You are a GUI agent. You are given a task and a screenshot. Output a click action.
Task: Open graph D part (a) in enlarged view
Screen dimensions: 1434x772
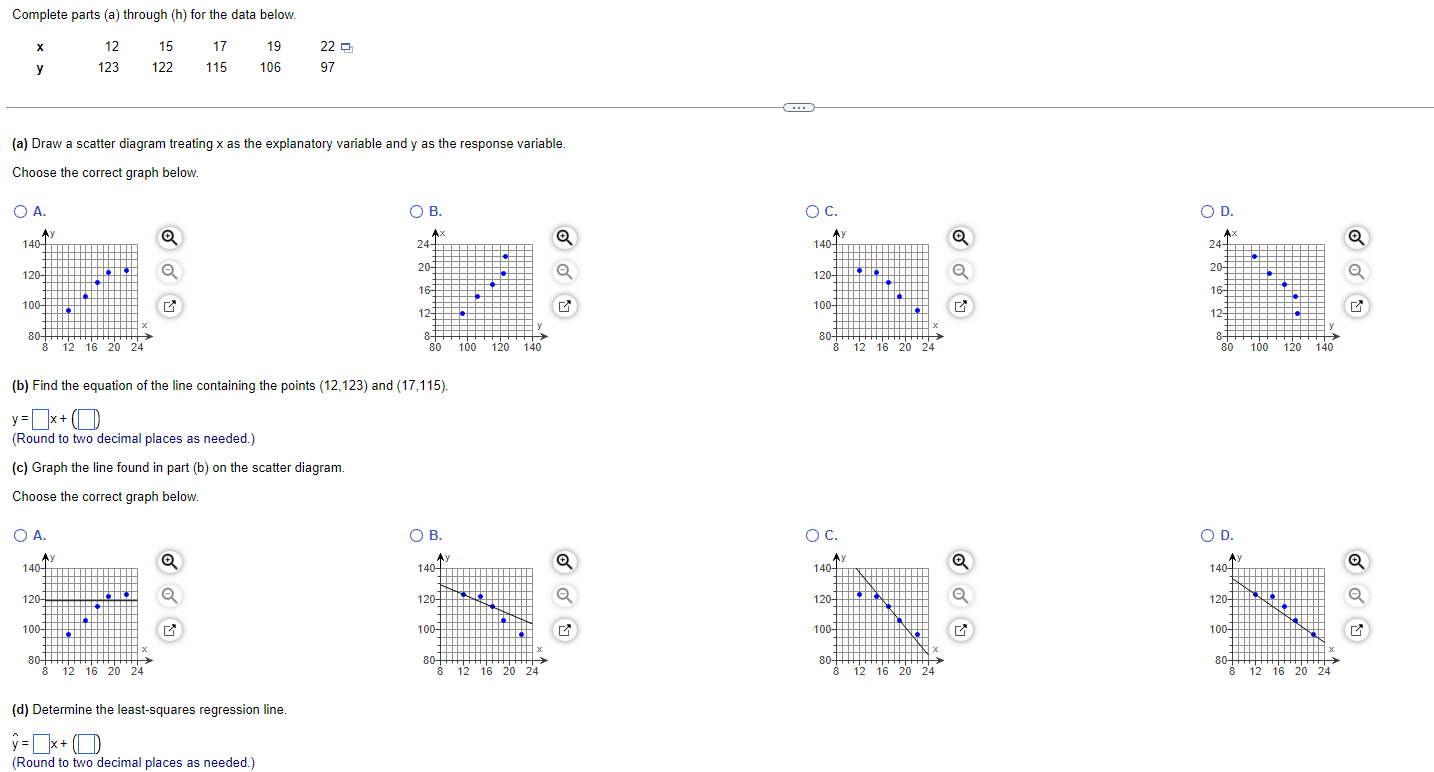coord(1356,305)
